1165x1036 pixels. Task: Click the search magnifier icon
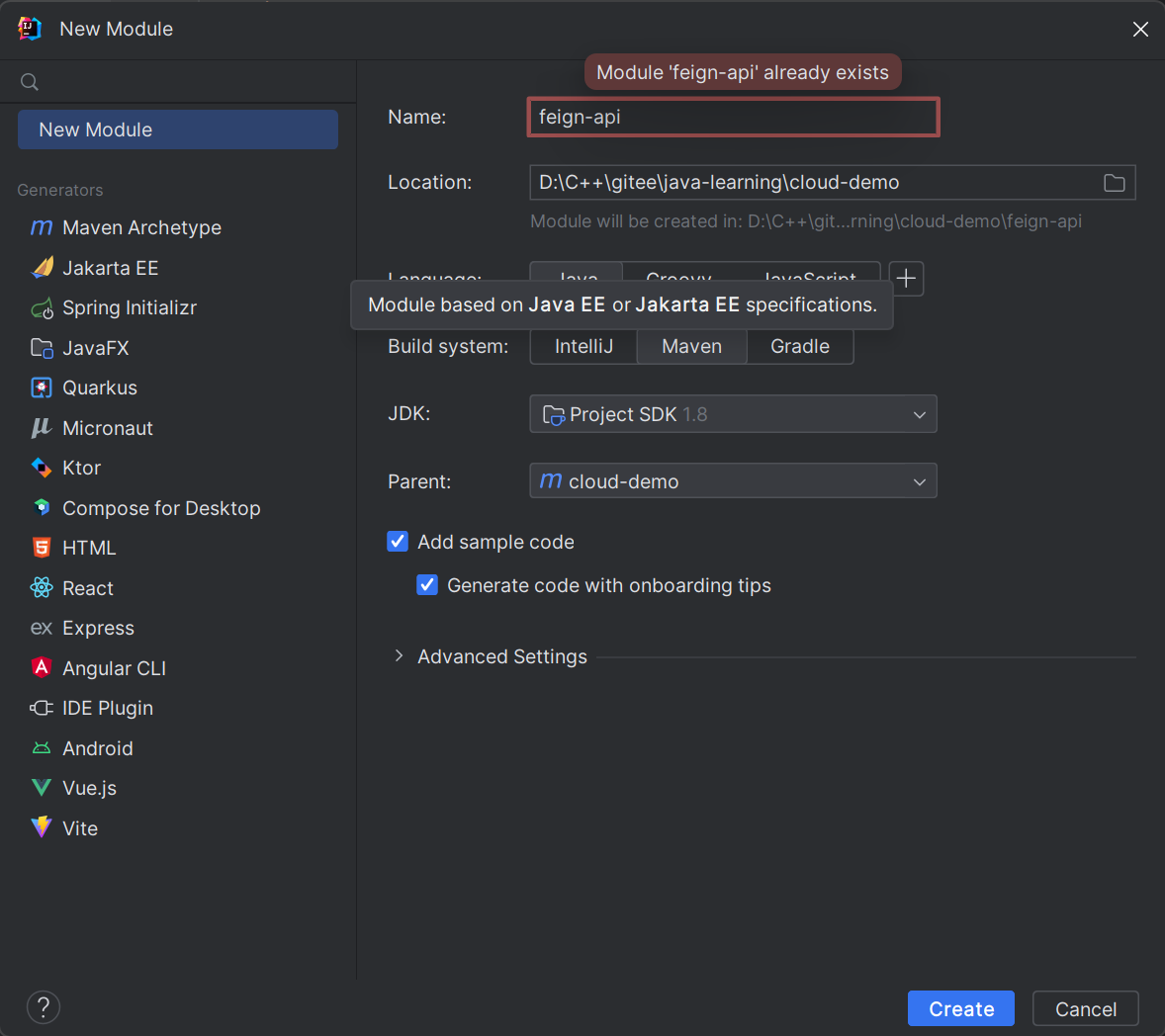[30, 82]
